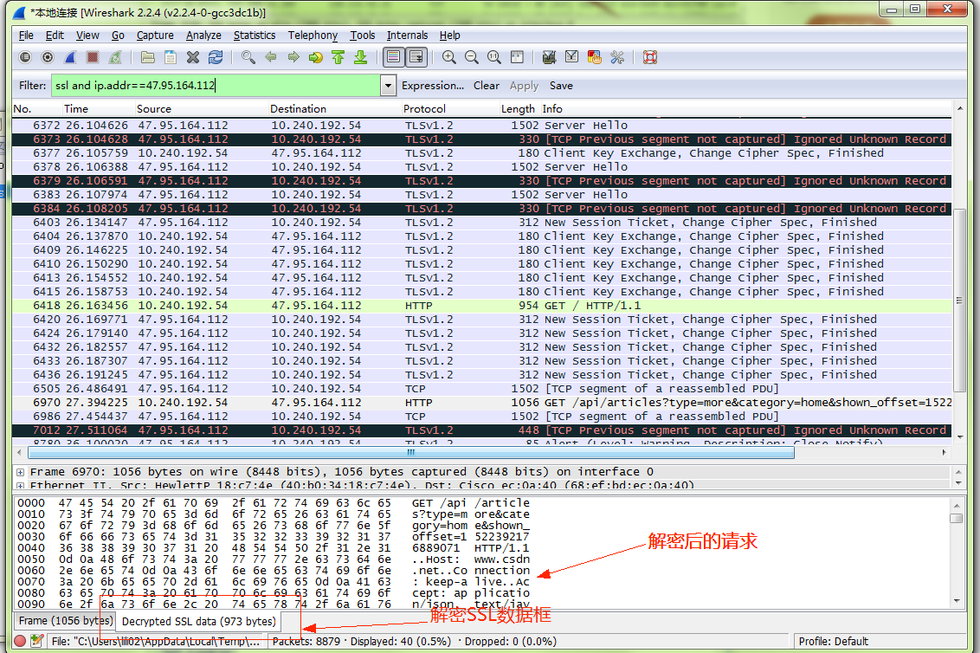The width and height of the screenshot is (980, 653).
Task: Expand the Frame 6970 details tree
Action: pyautogui.click(x=21, y=472)
